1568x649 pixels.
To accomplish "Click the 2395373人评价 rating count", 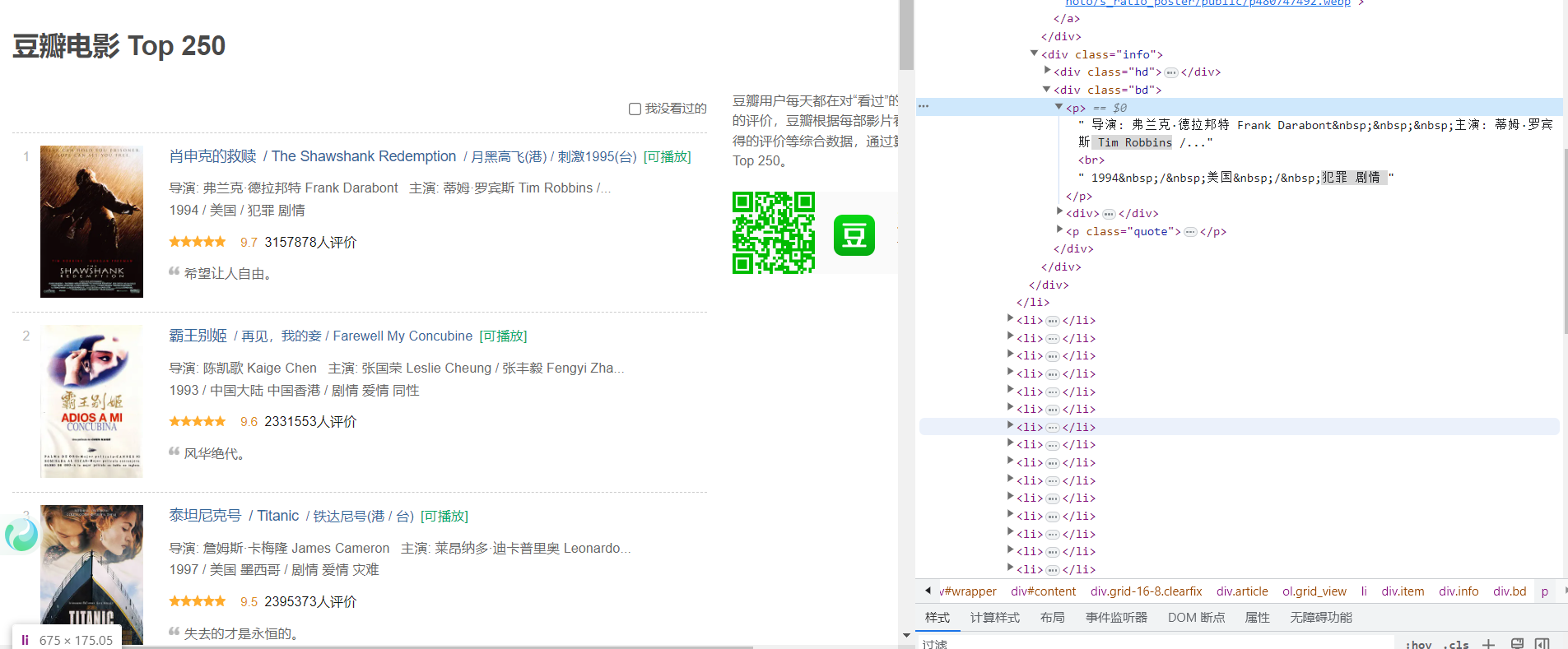I will tap(310, 602).
